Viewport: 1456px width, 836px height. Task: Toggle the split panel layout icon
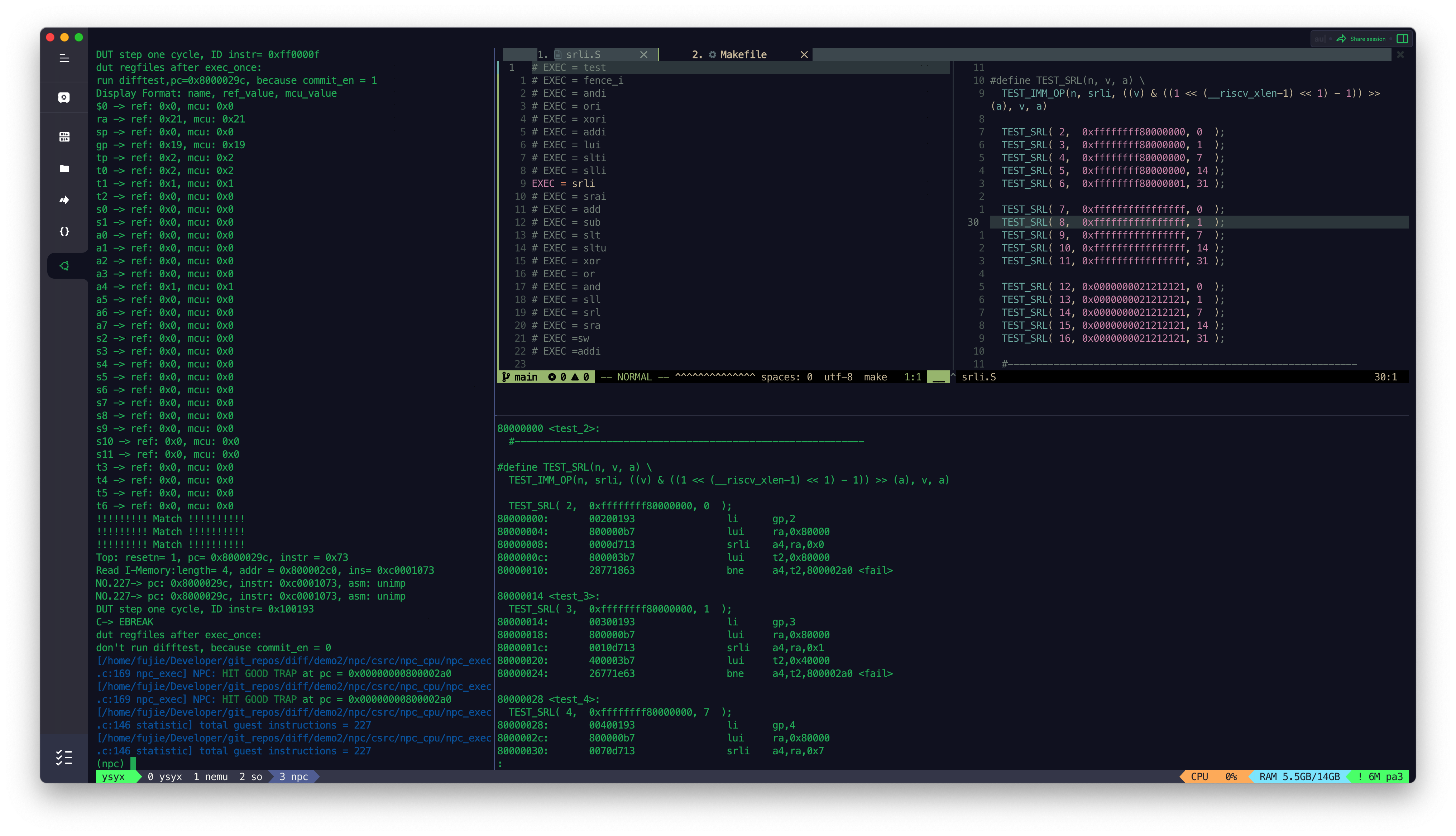pos(1402,39)
